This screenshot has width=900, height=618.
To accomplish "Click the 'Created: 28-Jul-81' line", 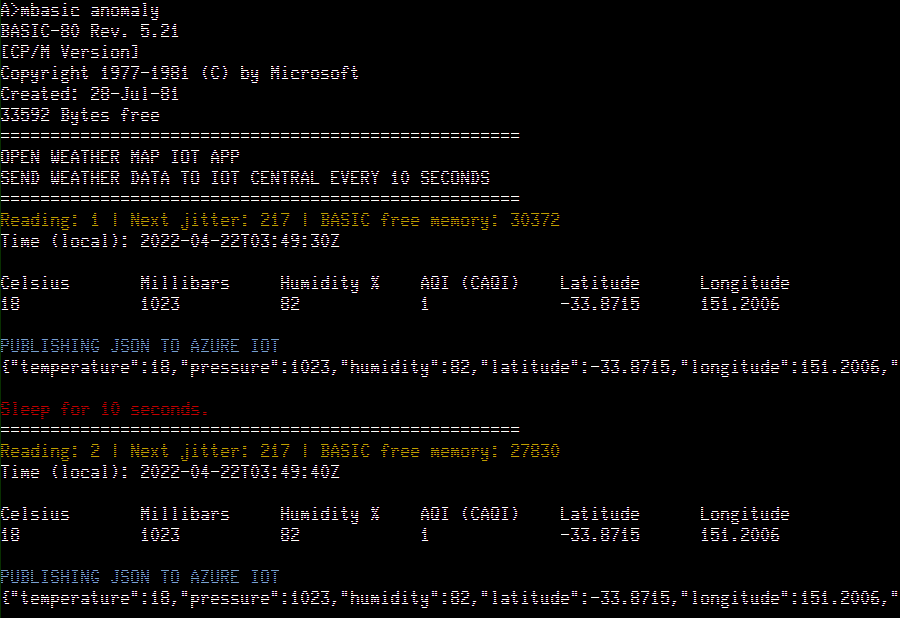I will (89, 94).
